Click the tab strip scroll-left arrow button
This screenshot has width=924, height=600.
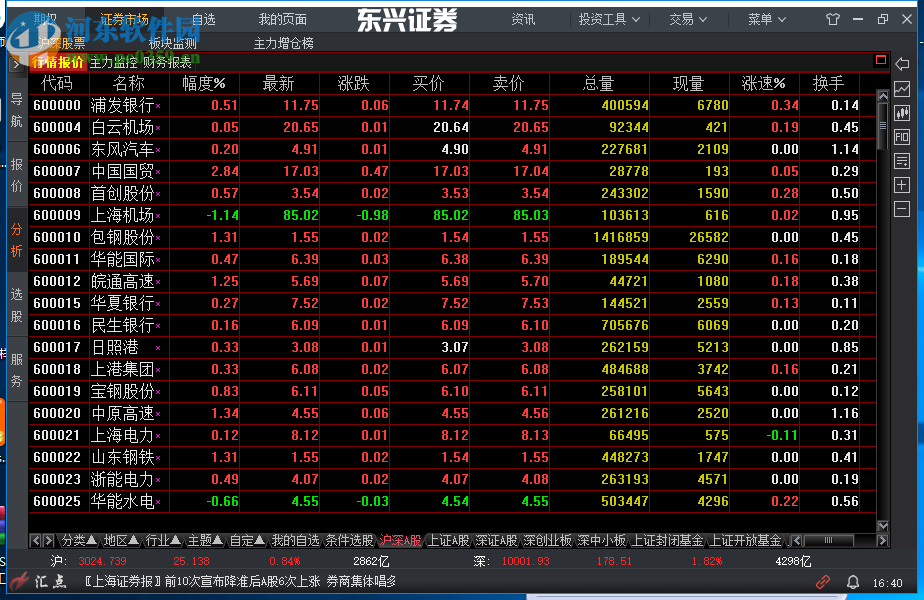(36, 540)
